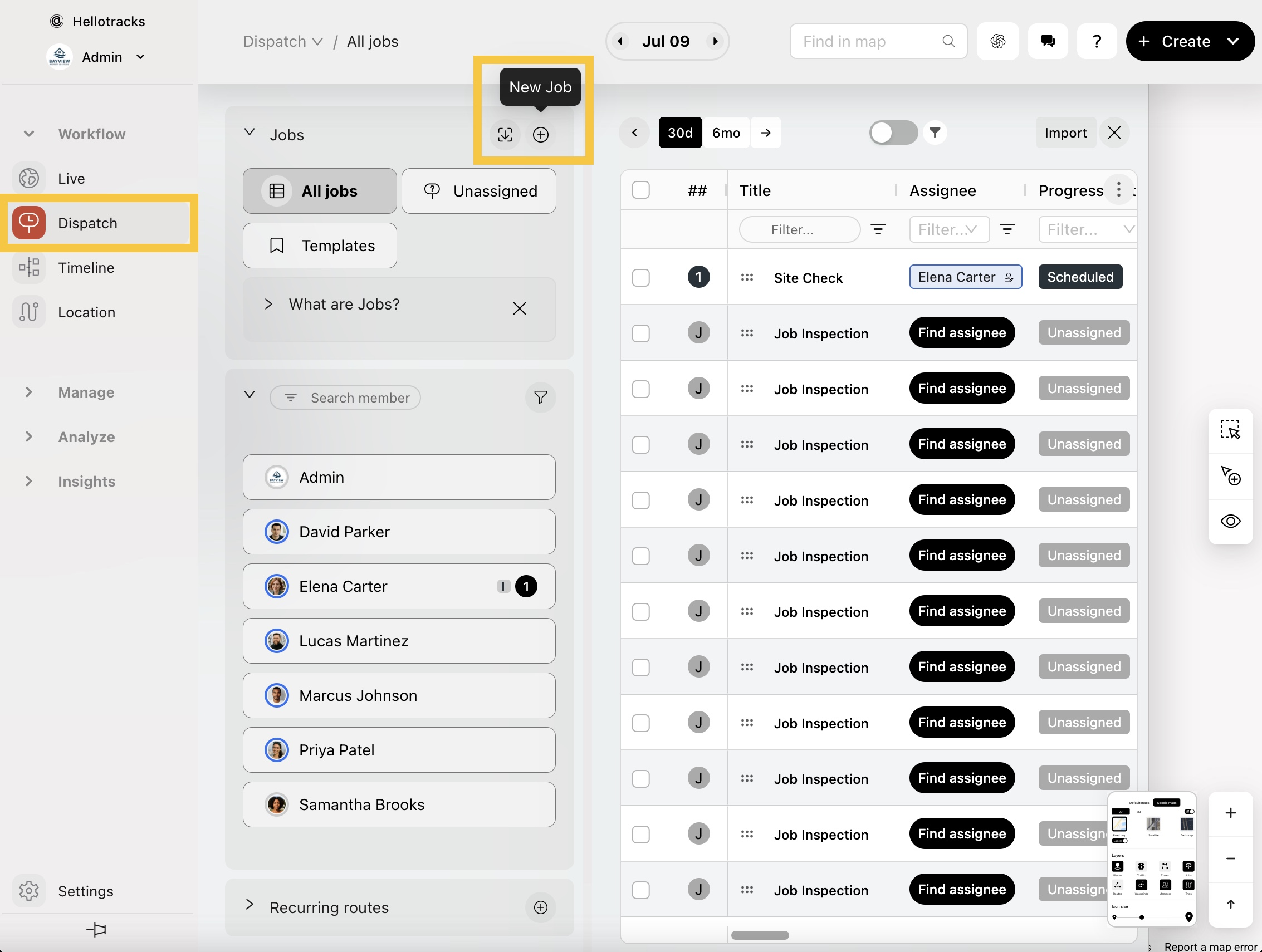Move time range forward with right arrow
The image size is (1262, 952).
point(766,133)
